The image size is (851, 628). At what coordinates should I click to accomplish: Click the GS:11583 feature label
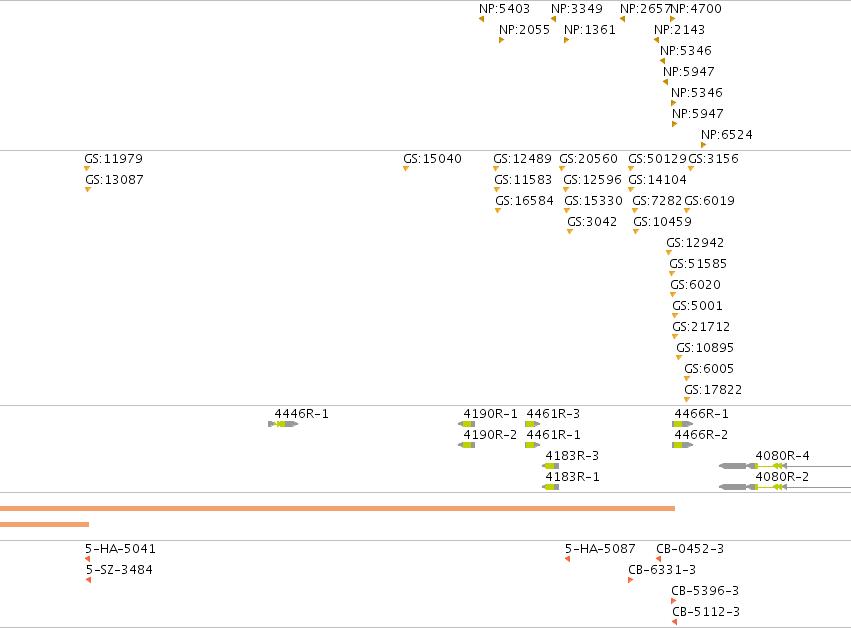[x=523, y=180]
